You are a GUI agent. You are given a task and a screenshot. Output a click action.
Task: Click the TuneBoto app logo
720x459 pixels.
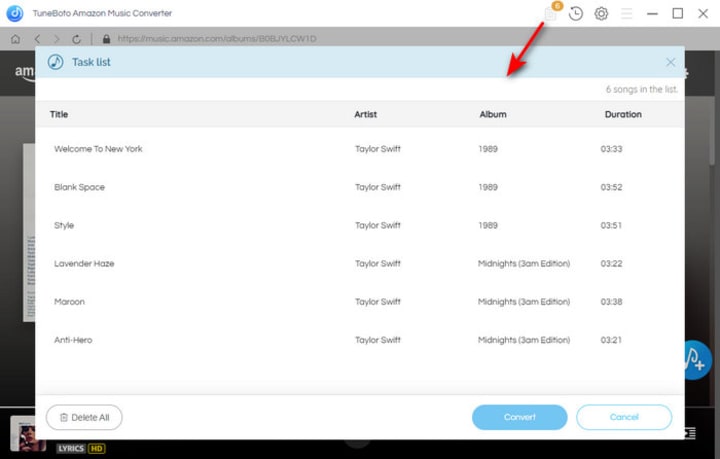(x=15, y=13)
